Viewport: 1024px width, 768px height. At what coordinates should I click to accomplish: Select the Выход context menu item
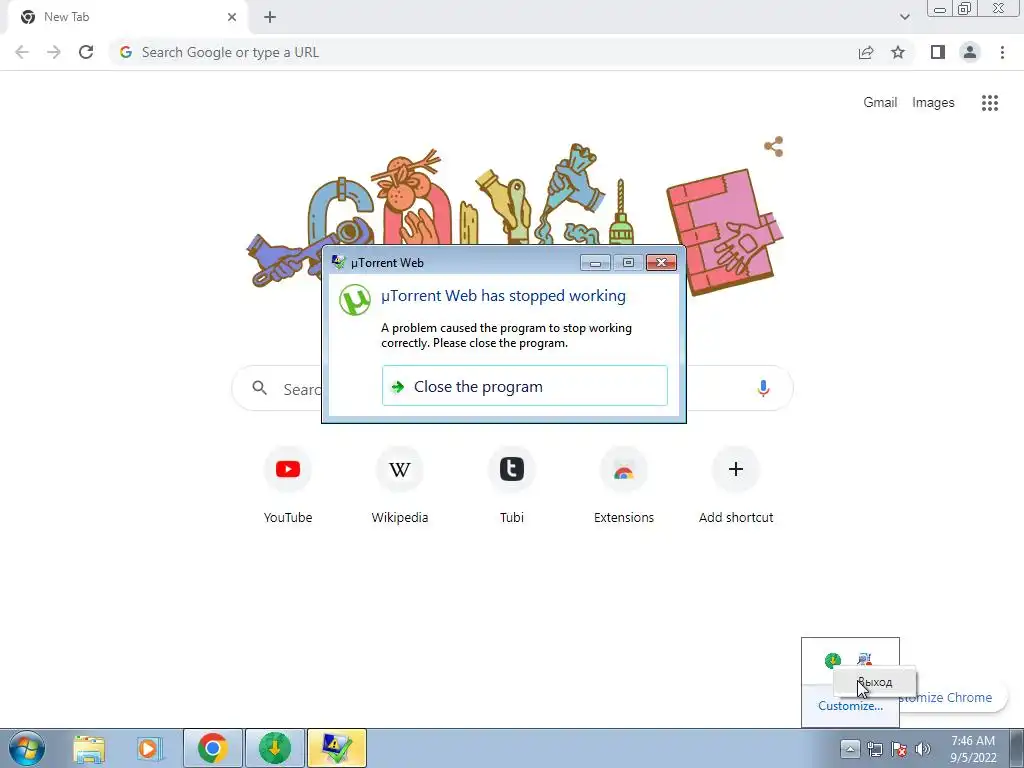pyautogui.click(x=875, y=682)
